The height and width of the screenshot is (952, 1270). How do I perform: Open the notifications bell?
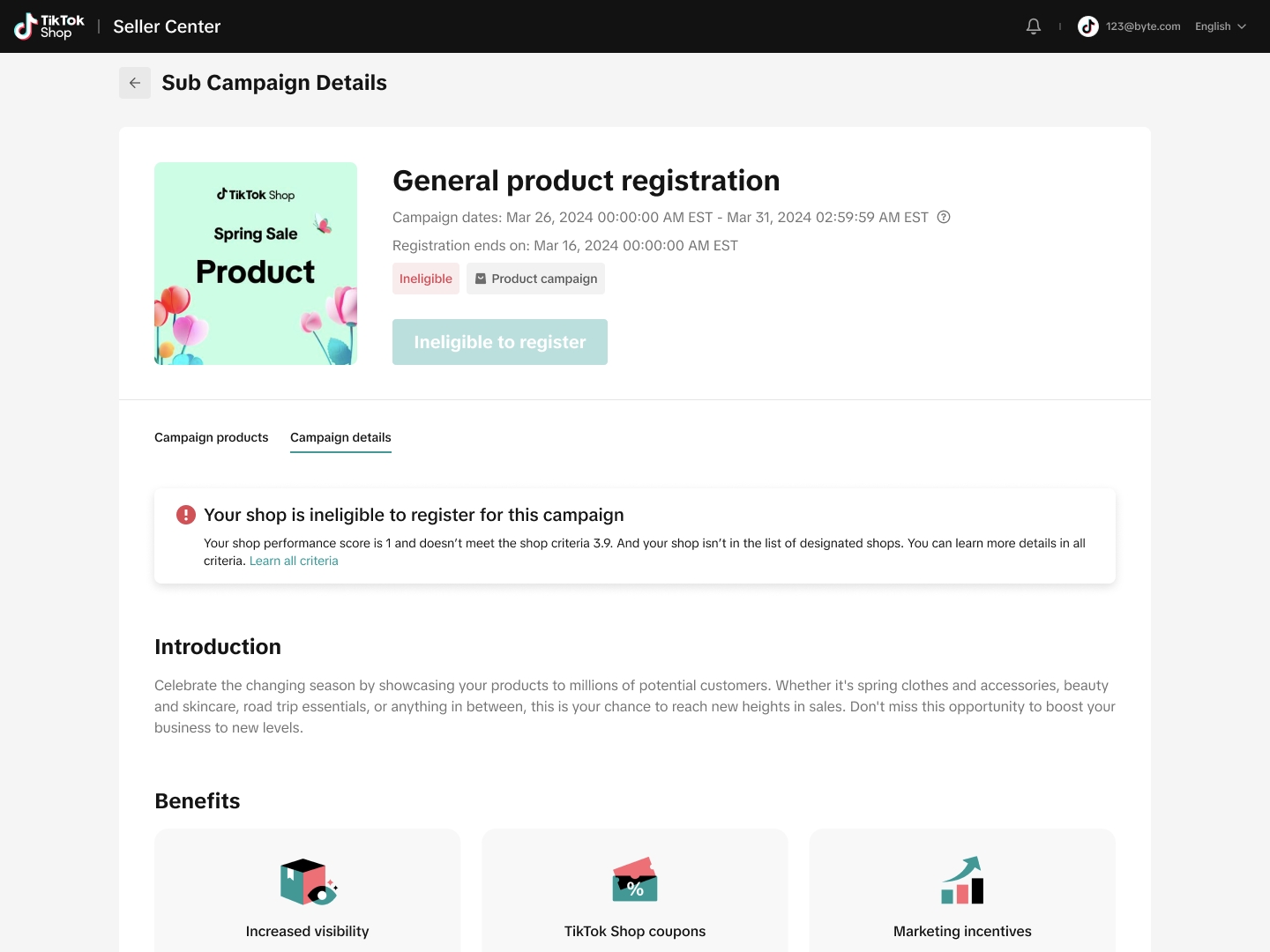pos(1034,26)
